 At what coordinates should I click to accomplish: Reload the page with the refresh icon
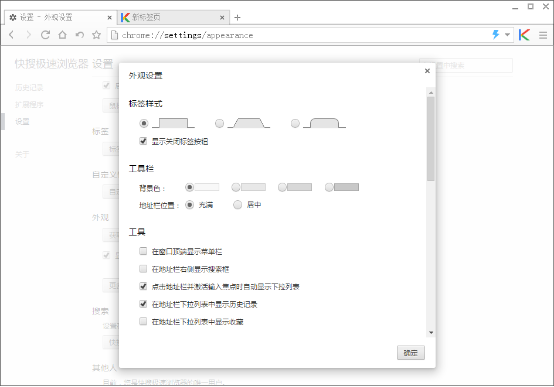coord(45,35)
